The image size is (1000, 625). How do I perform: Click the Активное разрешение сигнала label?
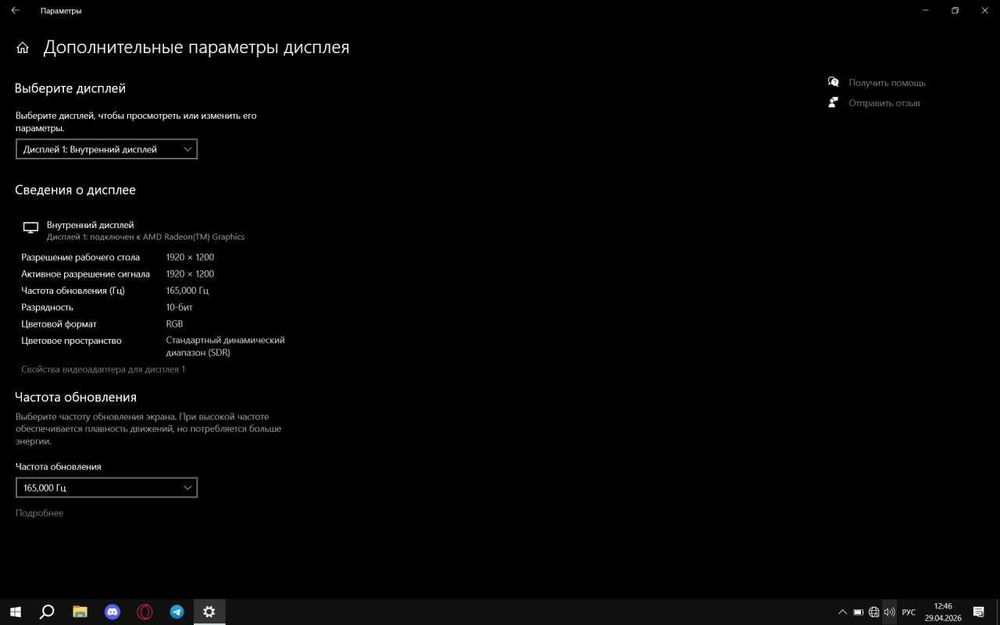(x=85, y=274)
